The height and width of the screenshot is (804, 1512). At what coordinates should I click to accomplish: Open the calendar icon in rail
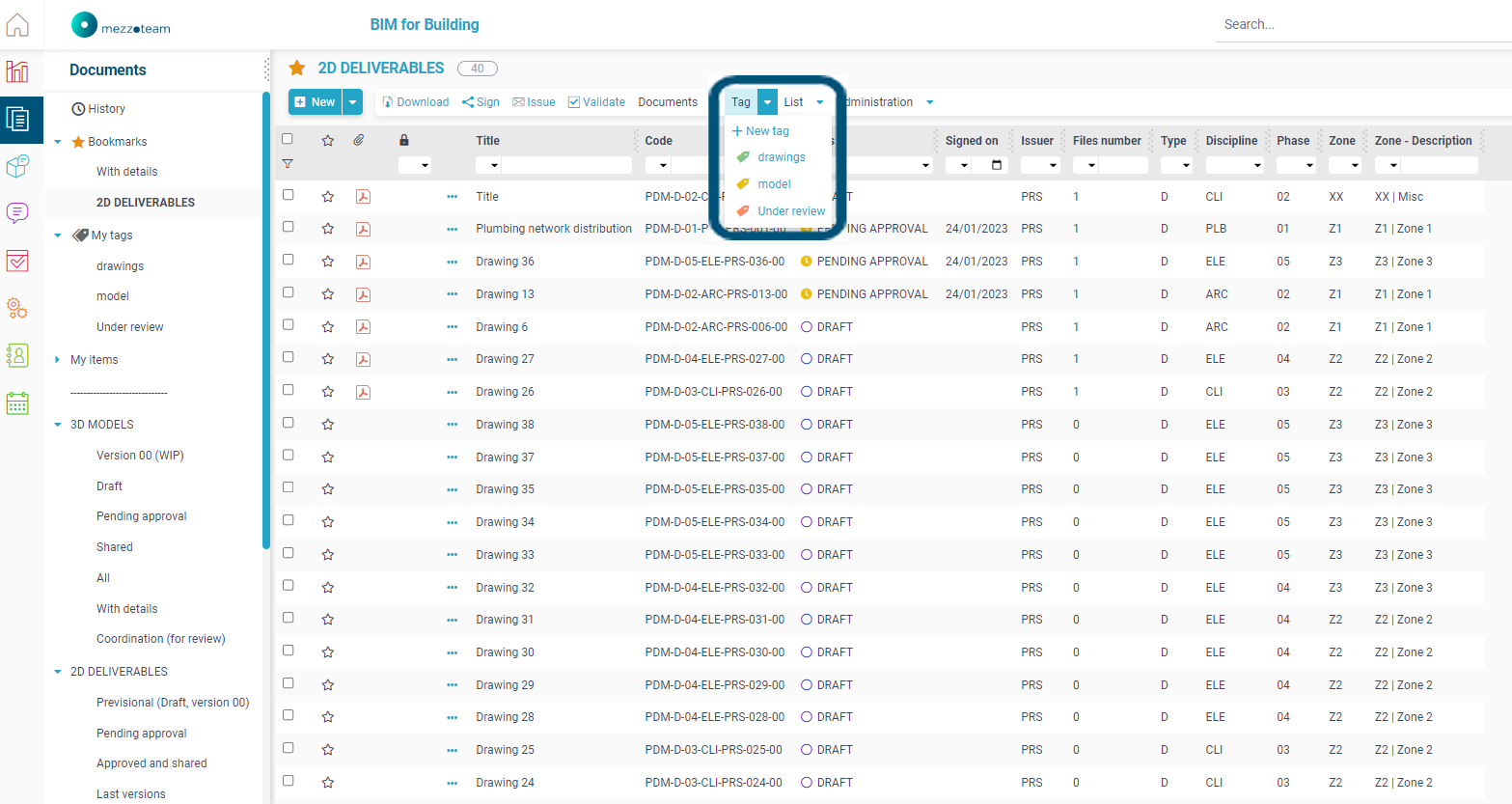[x=17, y=402]
